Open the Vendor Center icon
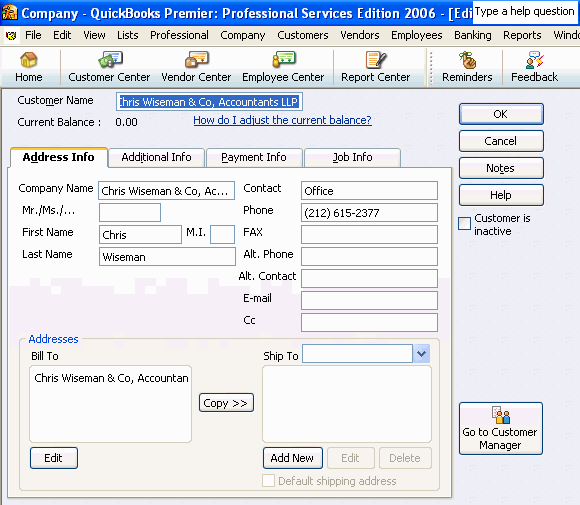Viewport: 580px width, 505px height. [196, 67]
